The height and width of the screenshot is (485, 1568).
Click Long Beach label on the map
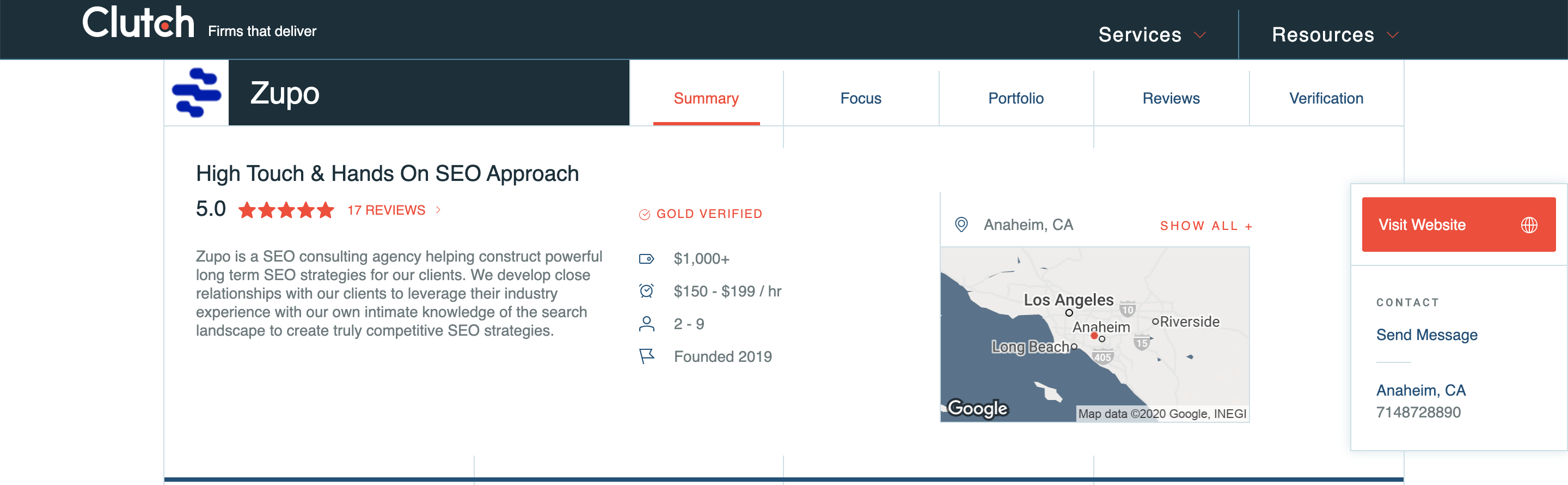1031,347
